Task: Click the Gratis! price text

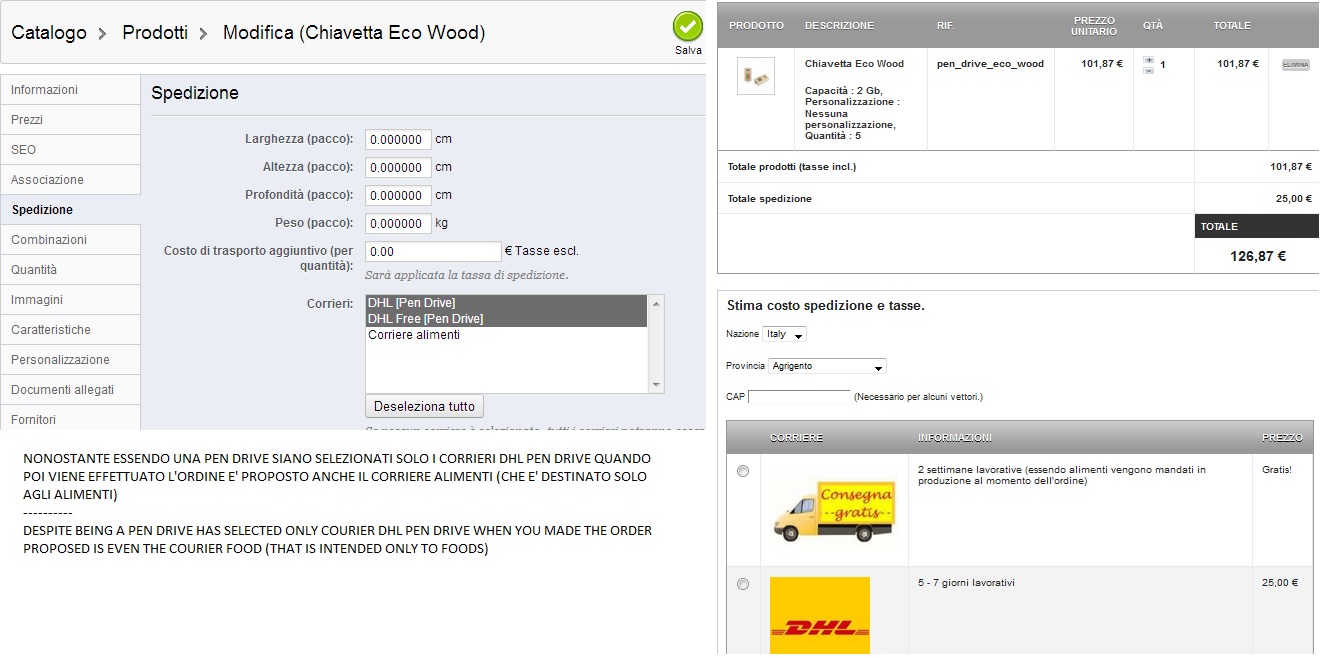Action: (1277, 470)
